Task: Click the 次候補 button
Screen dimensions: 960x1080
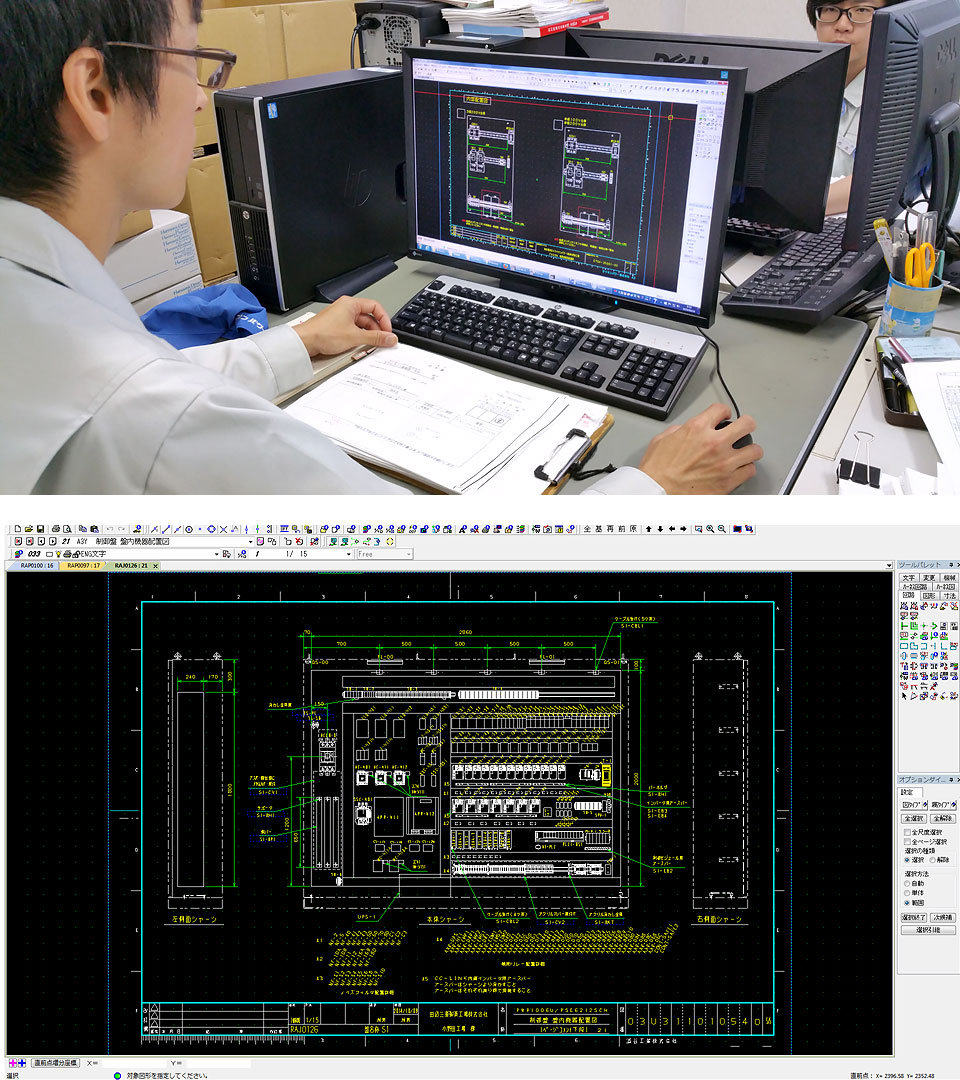Action: (x=943, y=917)
